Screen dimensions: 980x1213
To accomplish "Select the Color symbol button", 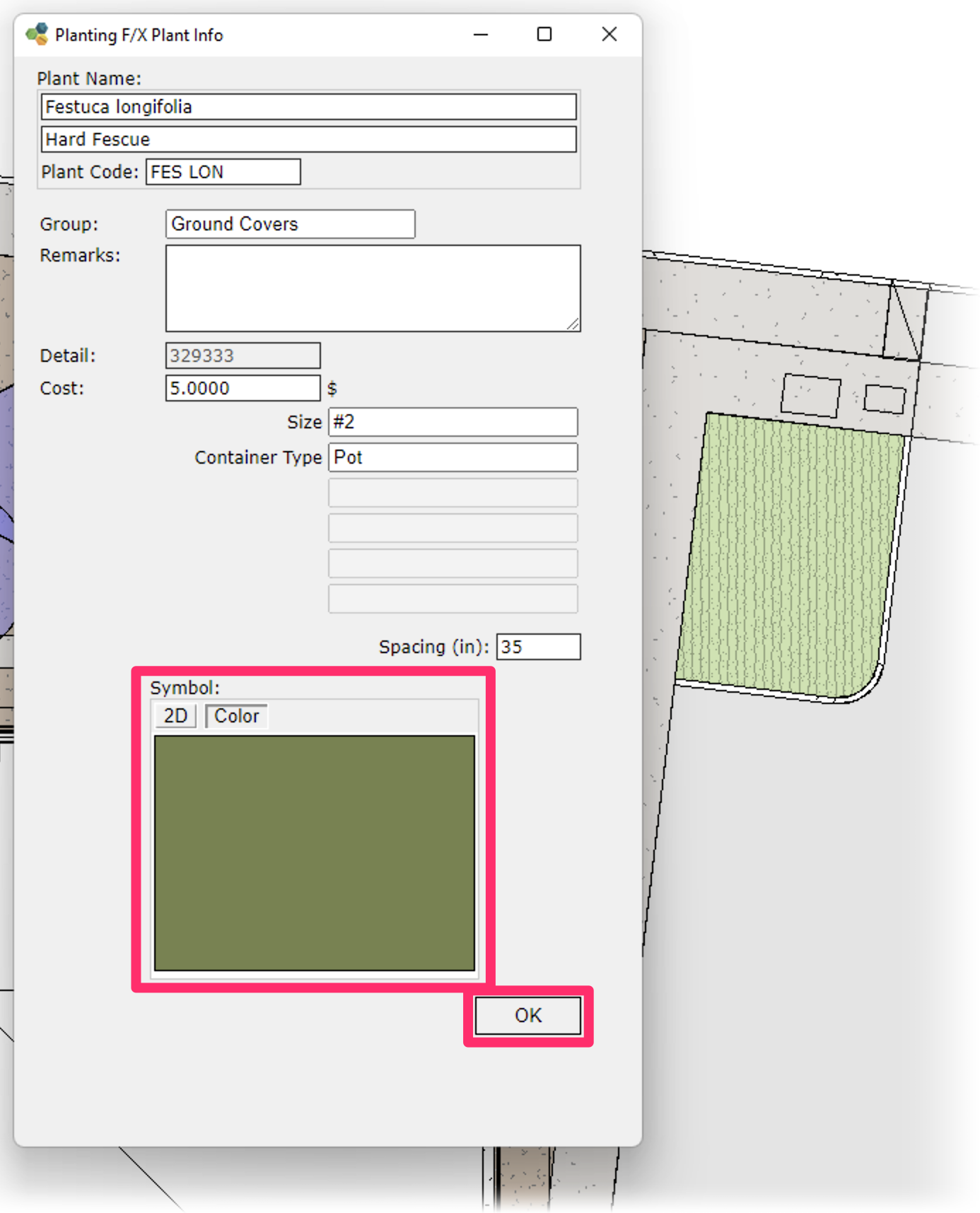I will coord(236,716).
